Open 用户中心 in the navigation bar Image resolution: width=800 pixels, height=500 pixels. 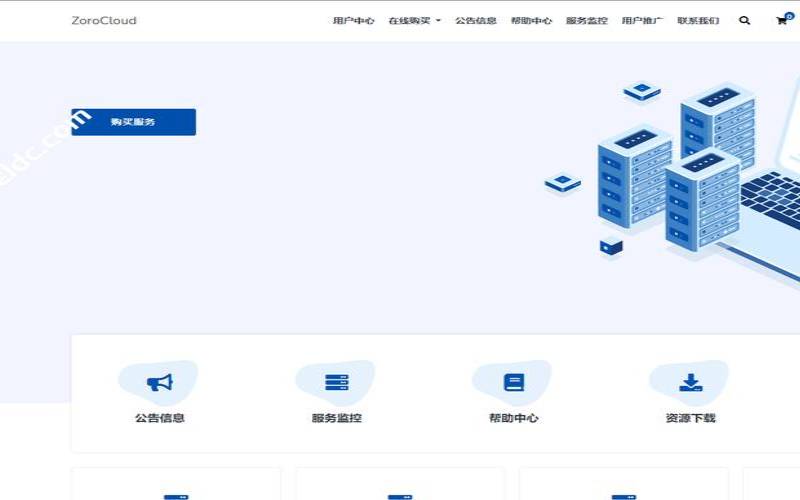354,20
